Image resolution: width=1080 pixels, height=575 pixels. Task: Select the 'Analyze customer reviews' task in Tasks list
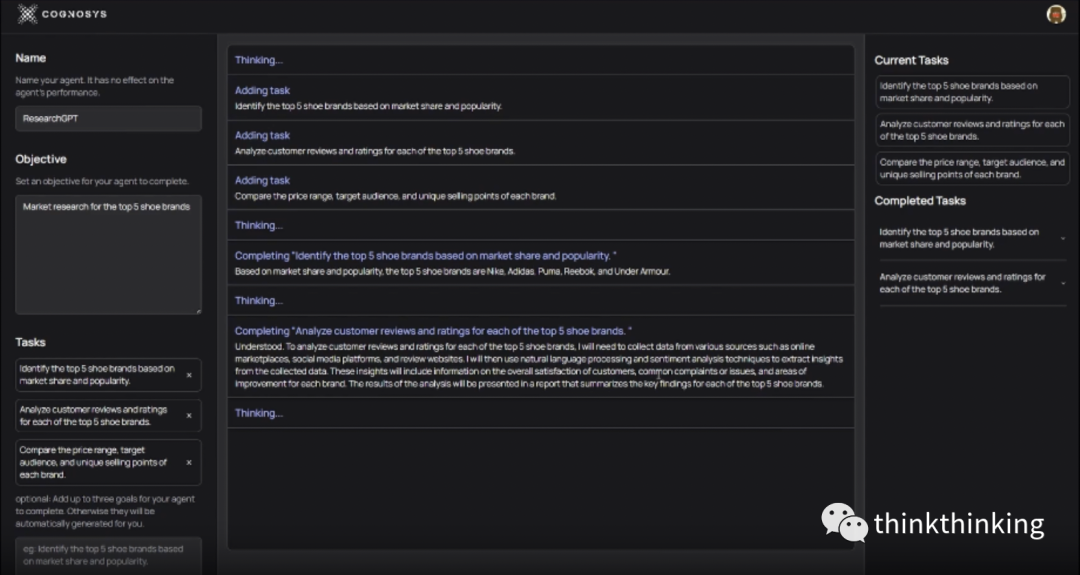point(108,416)
